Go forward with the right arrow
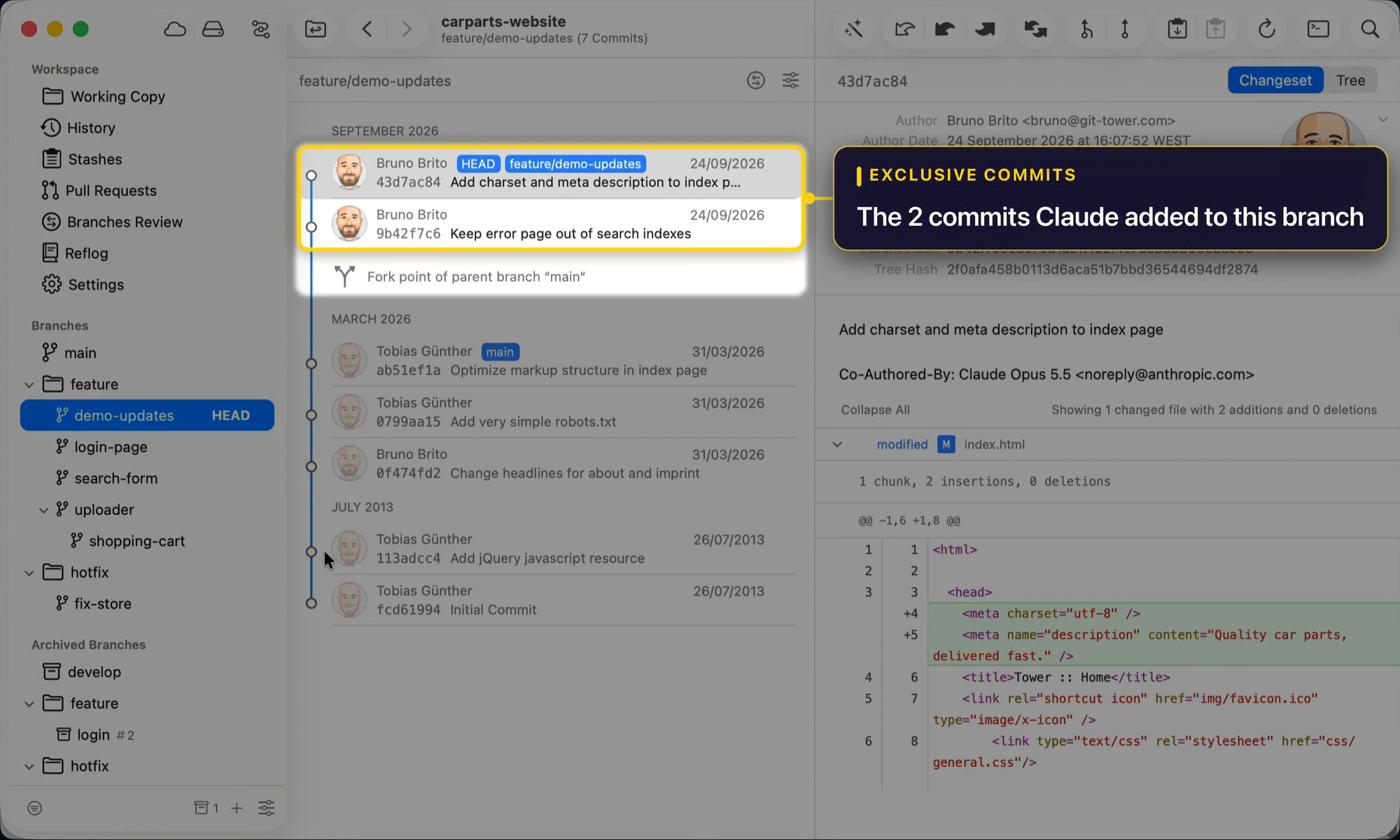The image size is (1400, 840). (406, 29)
